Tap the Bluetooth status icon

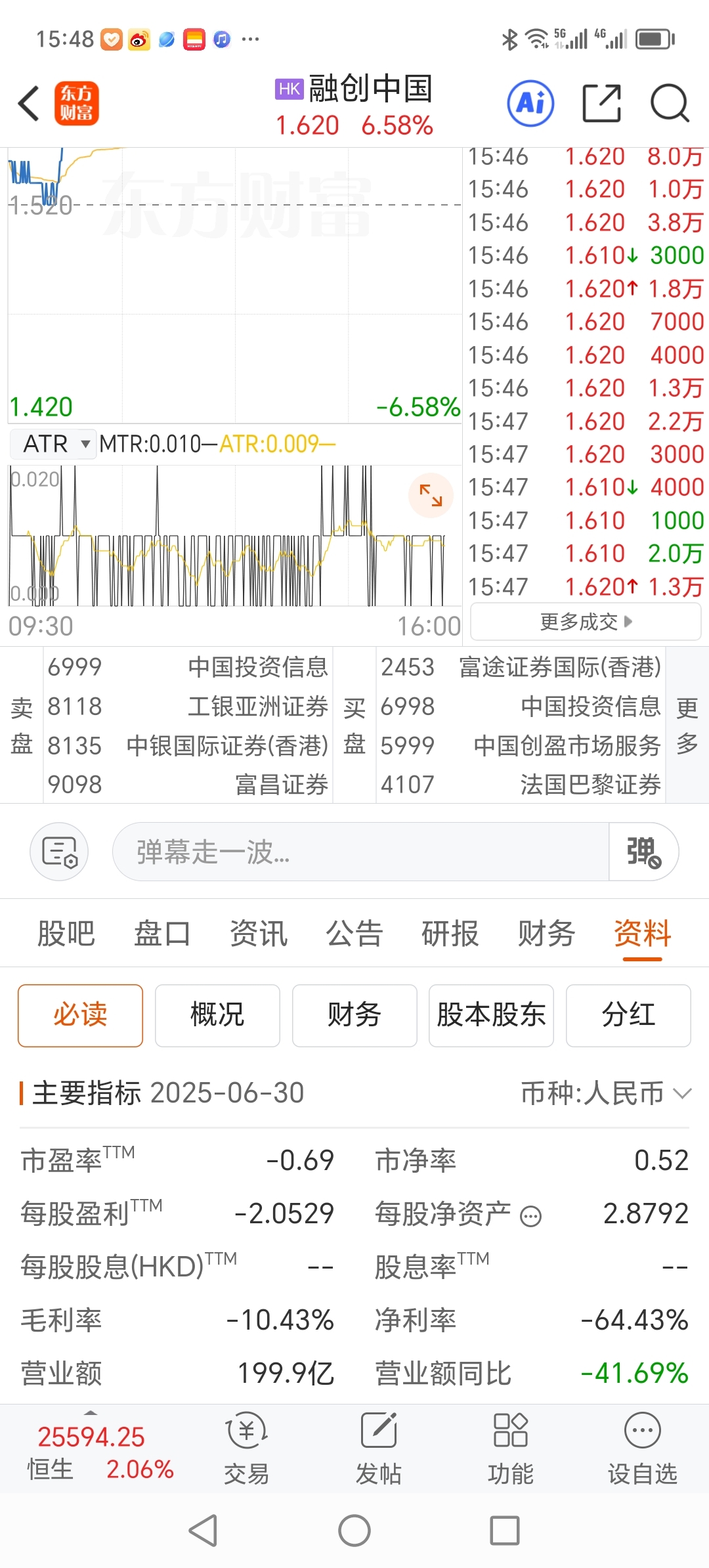[509, 39]
